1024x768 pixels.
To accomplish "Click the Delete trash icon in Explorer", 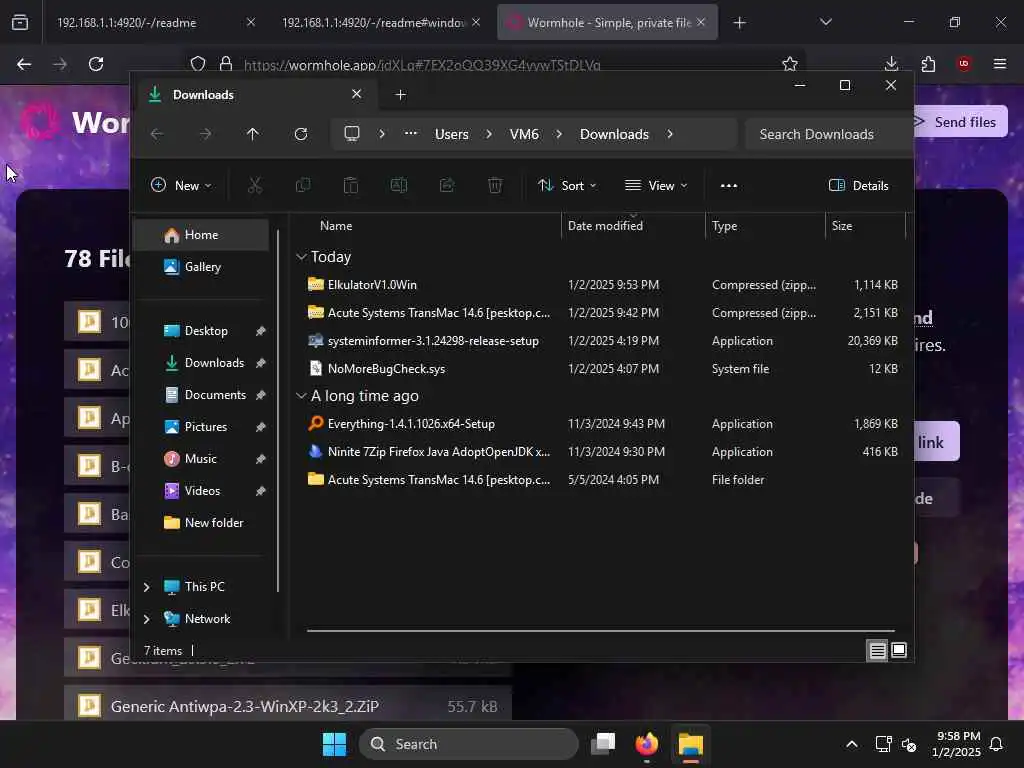I will [495, 185].
